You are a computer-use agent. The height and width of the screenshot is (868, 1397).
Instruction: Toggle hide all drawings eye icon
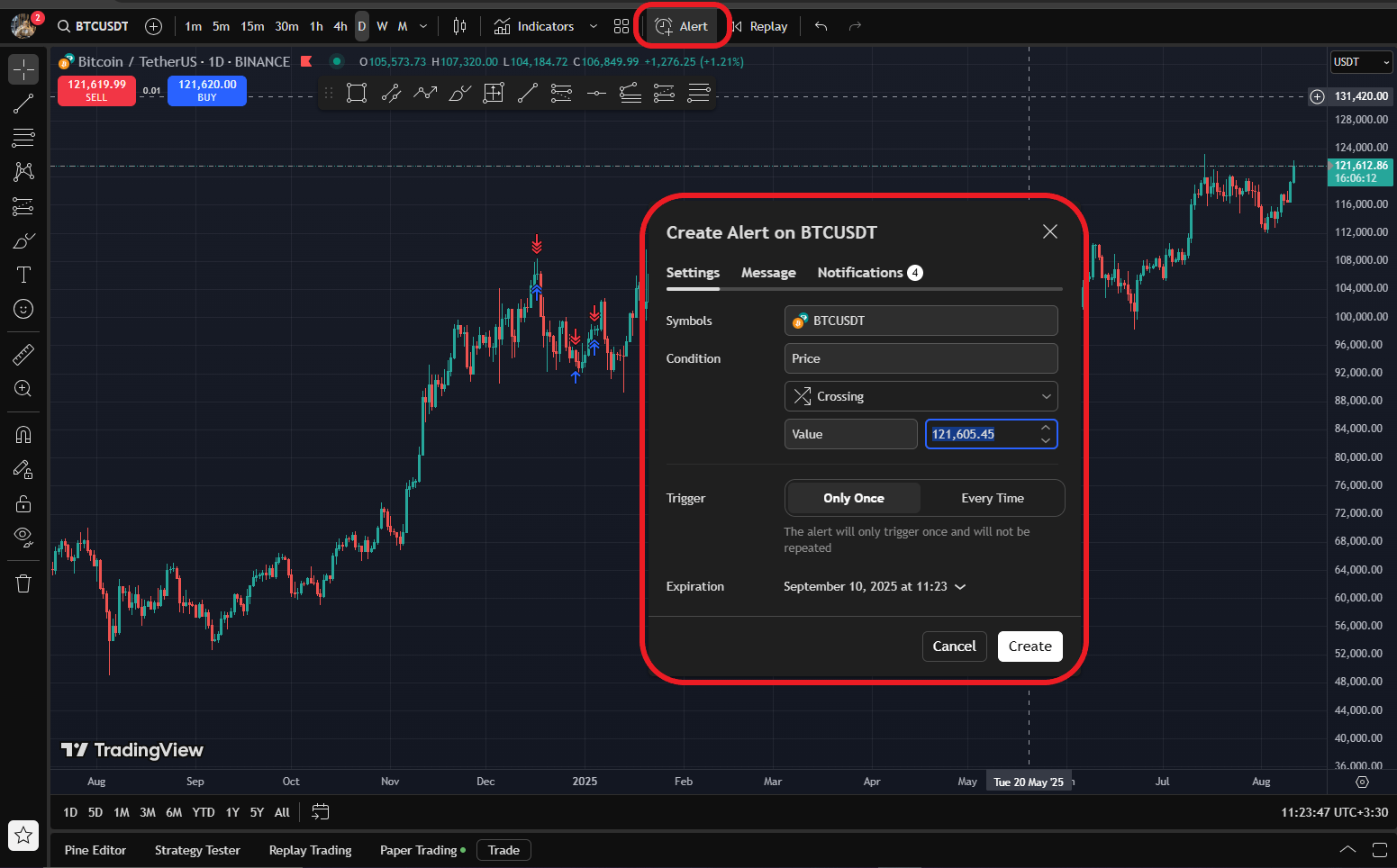point(23,538)
